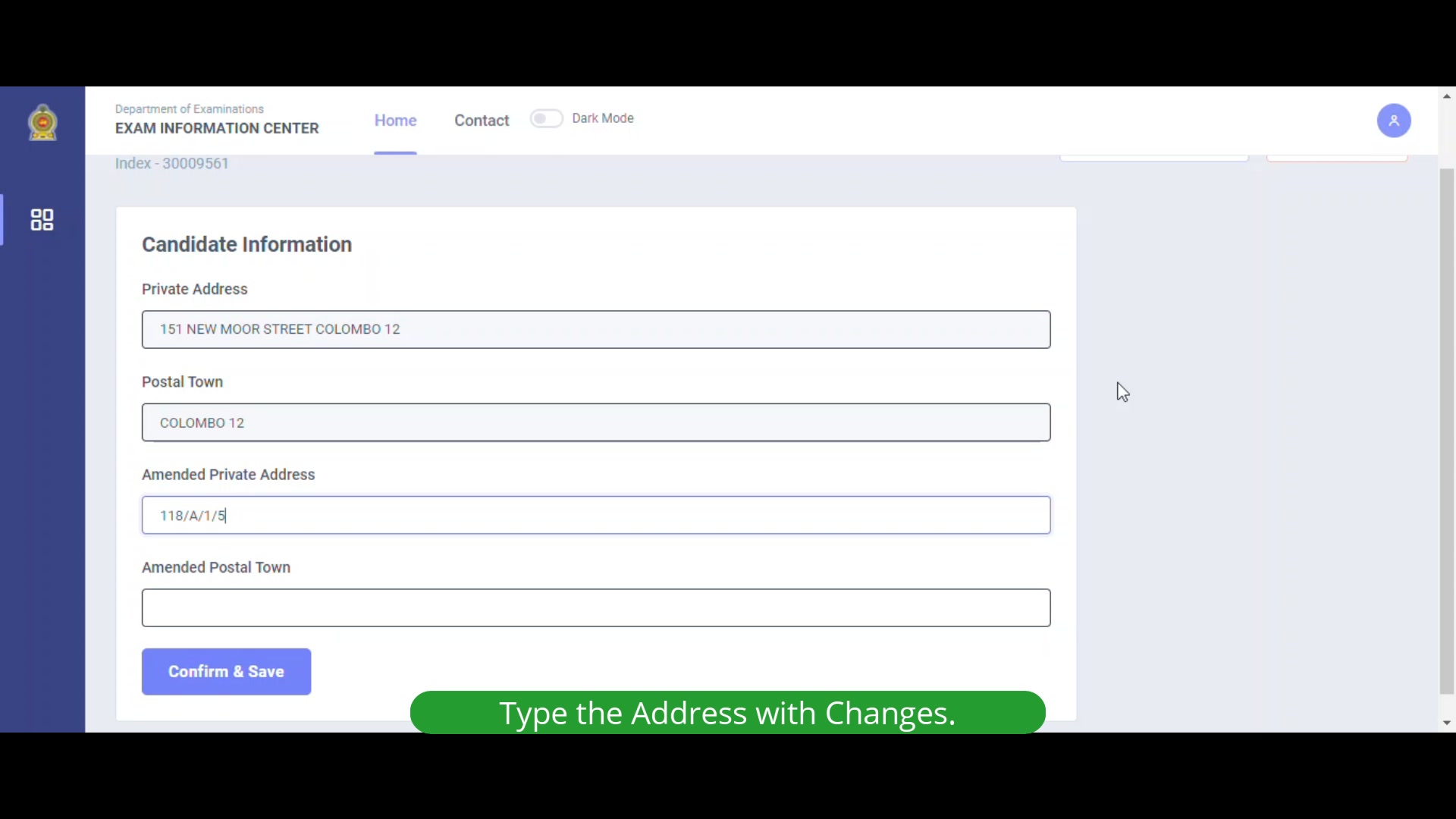Click the scrollbar down arrow
This screenshot has width=1456, height=819.
click(1447, 723)
